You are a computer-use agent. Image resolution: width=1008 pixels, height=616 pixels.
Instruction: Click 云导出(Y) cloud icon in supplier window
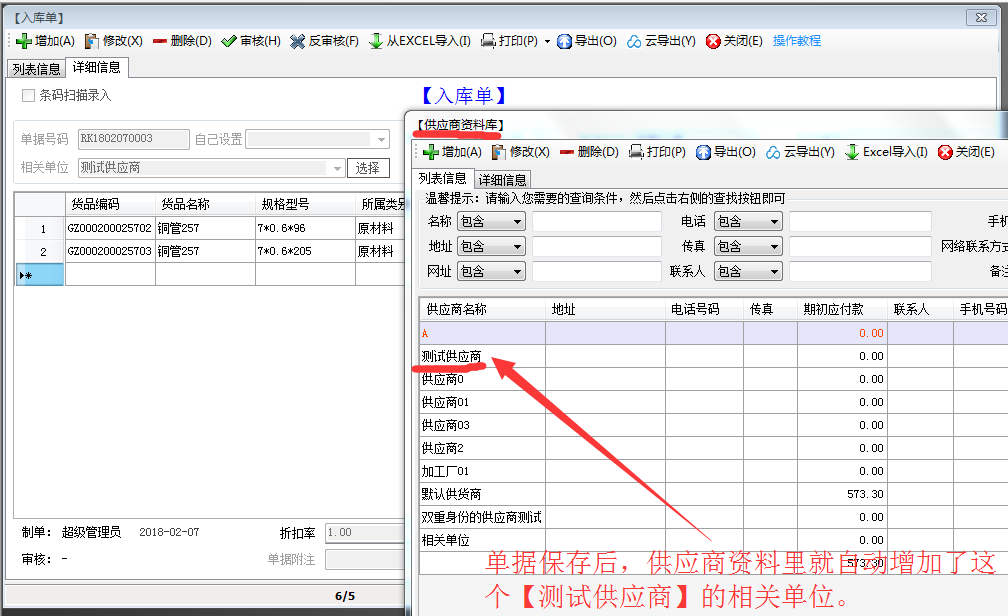point(774,152)
